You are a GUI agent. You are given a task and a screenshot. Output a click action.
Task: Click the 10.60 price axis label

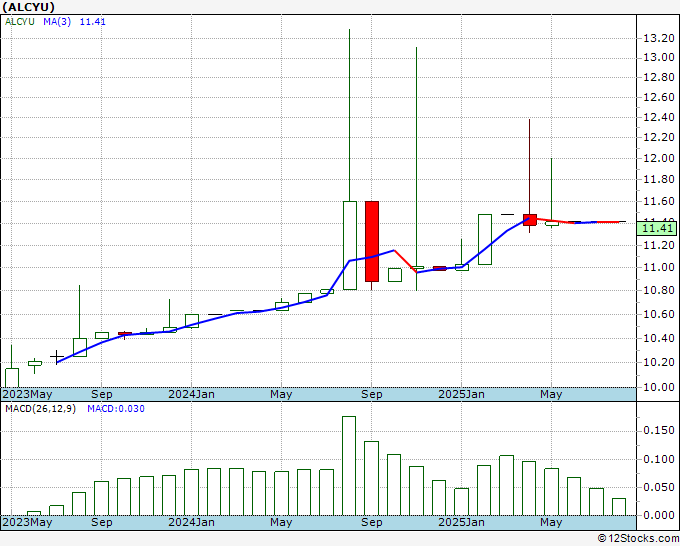[x=658, y=314]
